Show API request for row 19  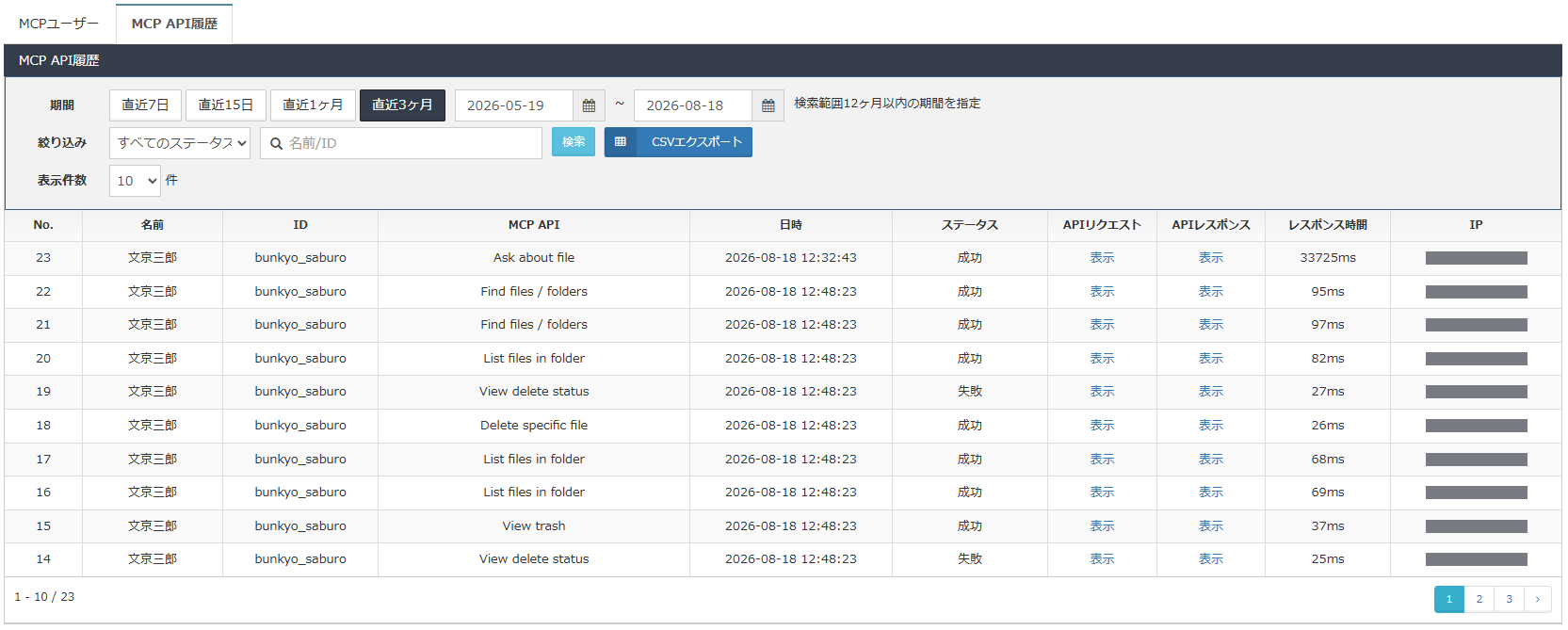[1102, 392]
